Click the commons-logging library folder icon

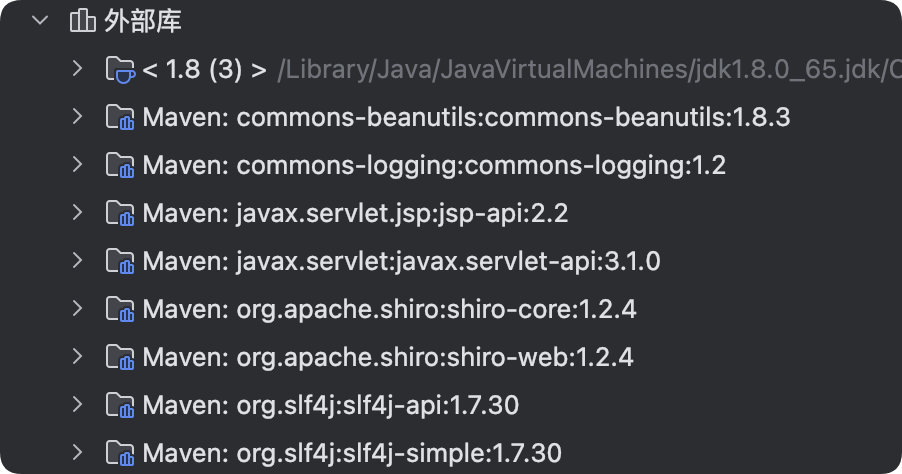[x=120, y=165]
